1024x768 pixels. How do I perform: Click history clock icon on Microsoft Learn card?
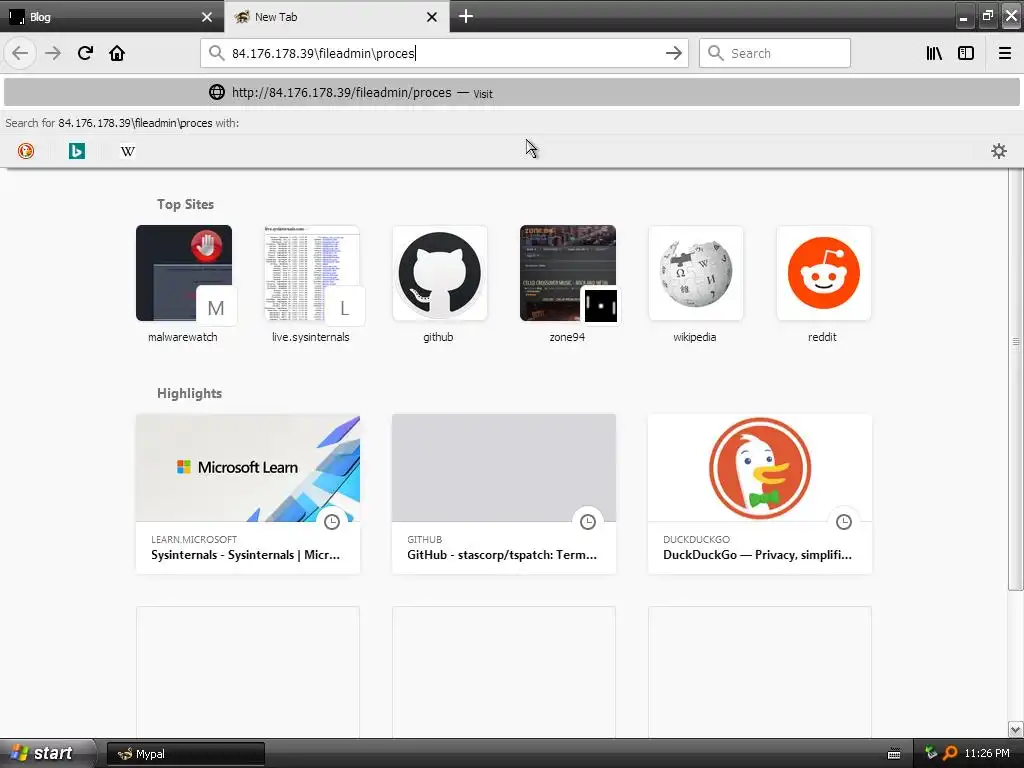click(x=332, y=522)
